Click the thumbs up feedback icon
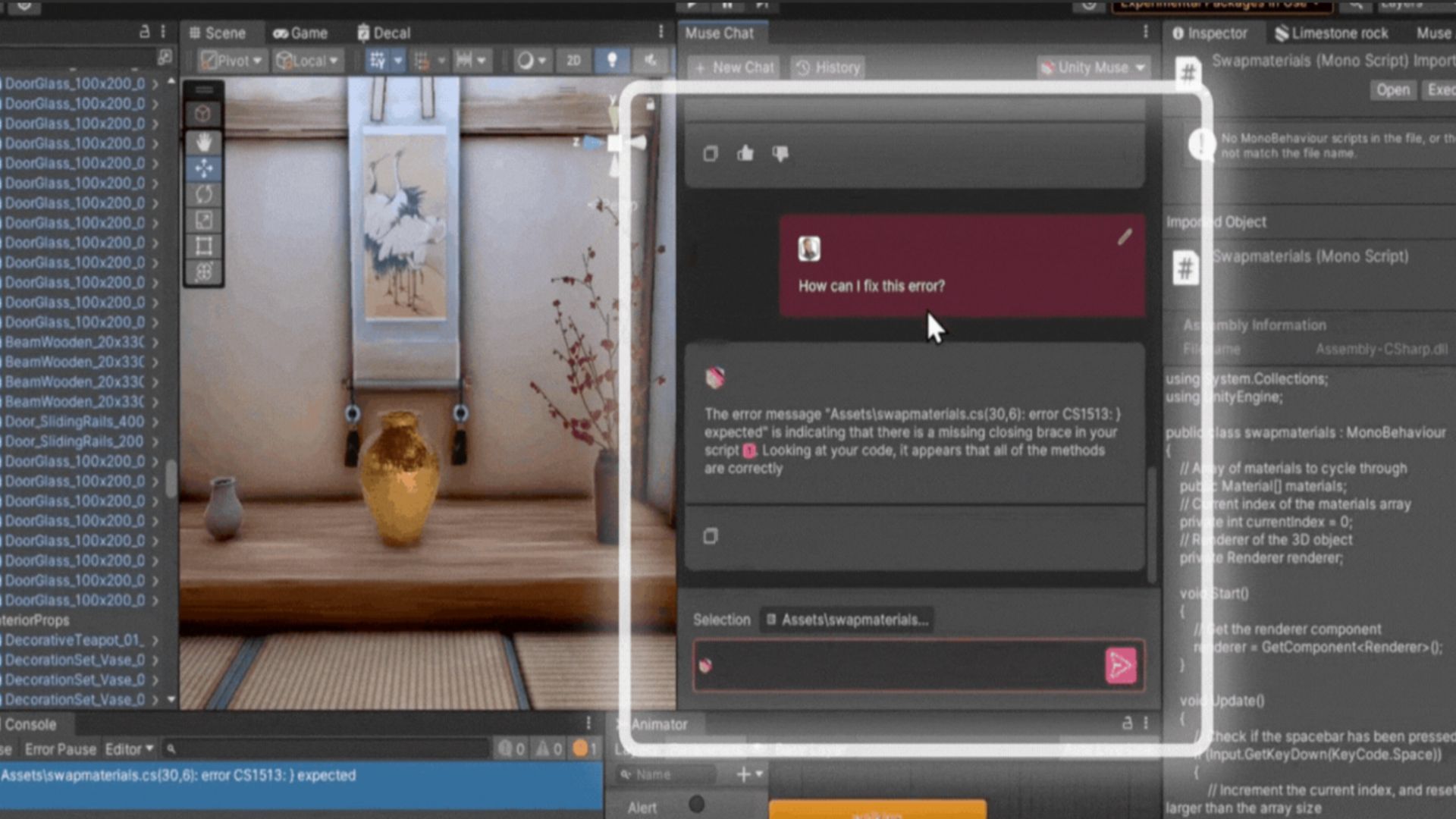Image resolution: width=1456 pixels, height=819 pixels. click(745, 154)
